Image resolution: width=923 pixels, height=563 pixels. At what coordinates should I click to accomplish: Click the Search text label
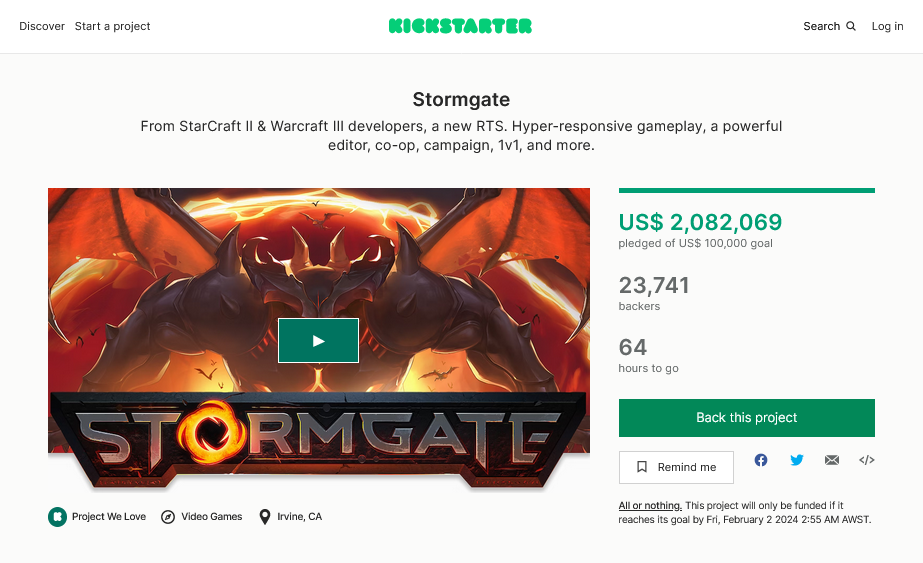click(x=821, y=27)
